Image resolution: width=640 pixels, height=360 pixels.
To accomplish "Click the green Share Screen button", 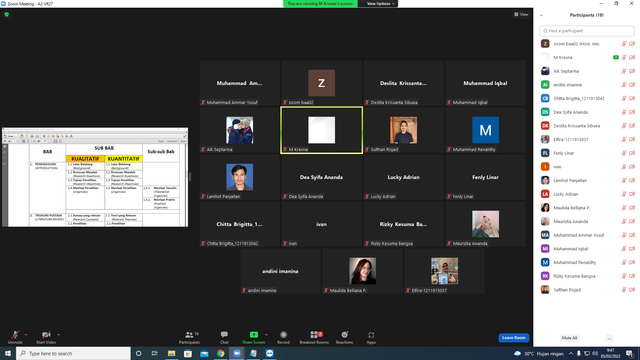I will coord(253,337).
